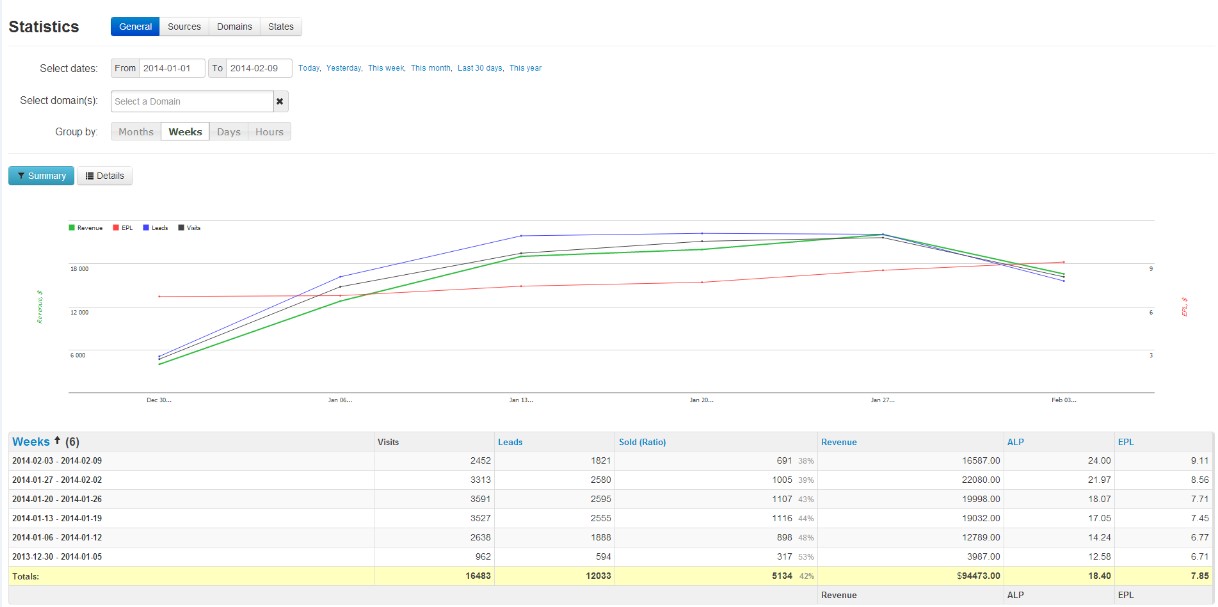Group statistics by Weeks
This screenshot has height=607, width=1218.
tap(185, 132)
